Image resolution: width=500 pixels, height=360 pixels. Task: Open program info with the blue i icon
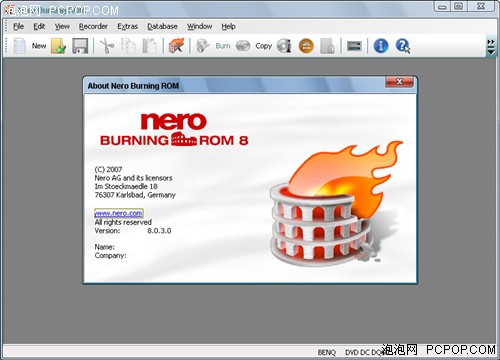(x=381, y=46)
